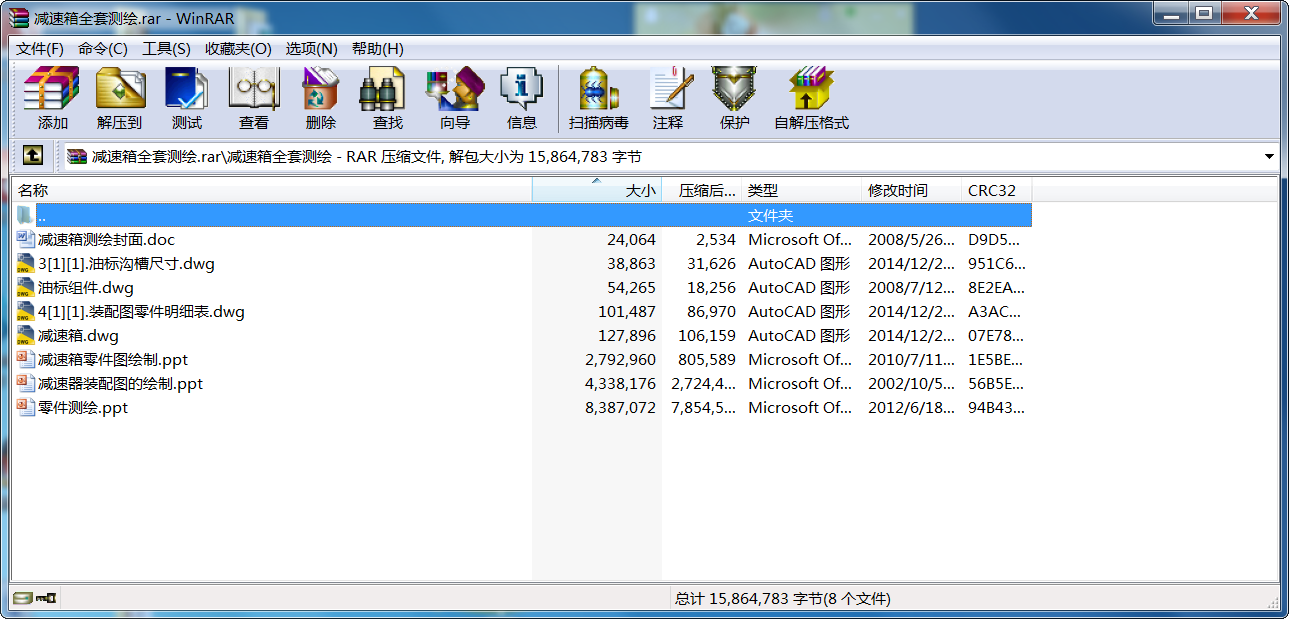Click the 保护 (Protect) shield icon

coord(734,89)
